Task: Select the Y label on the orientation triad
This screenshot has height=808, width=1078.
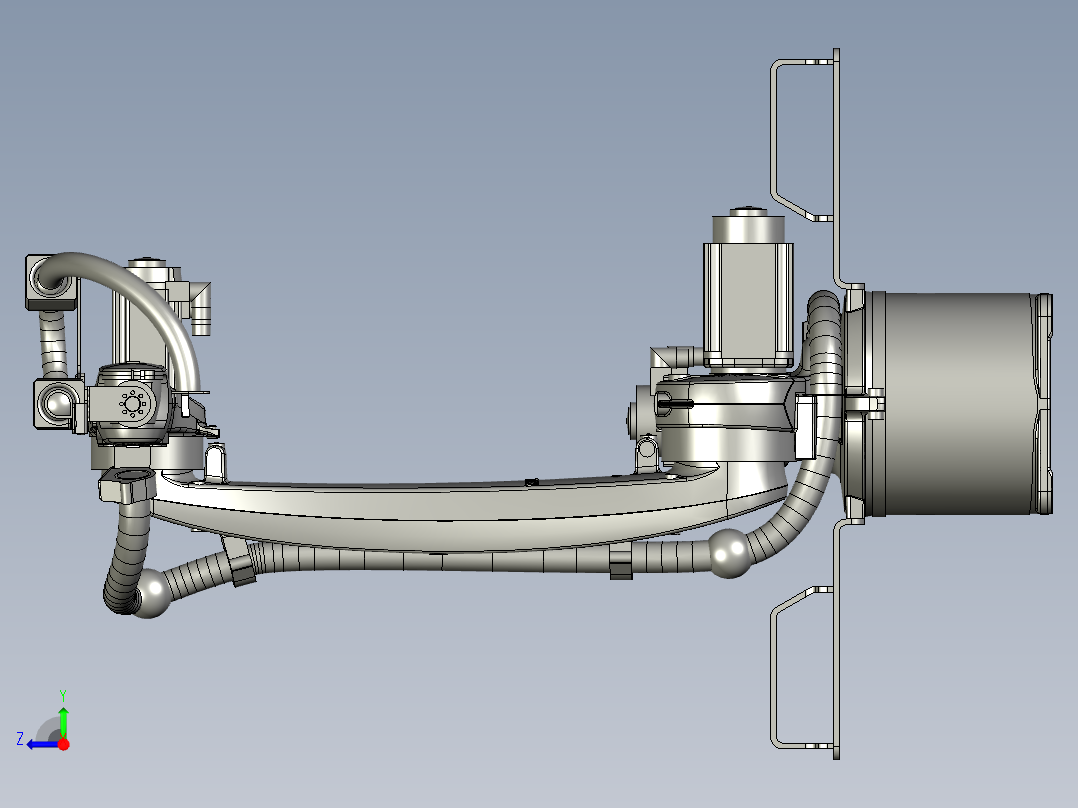Action: point(63,695)
